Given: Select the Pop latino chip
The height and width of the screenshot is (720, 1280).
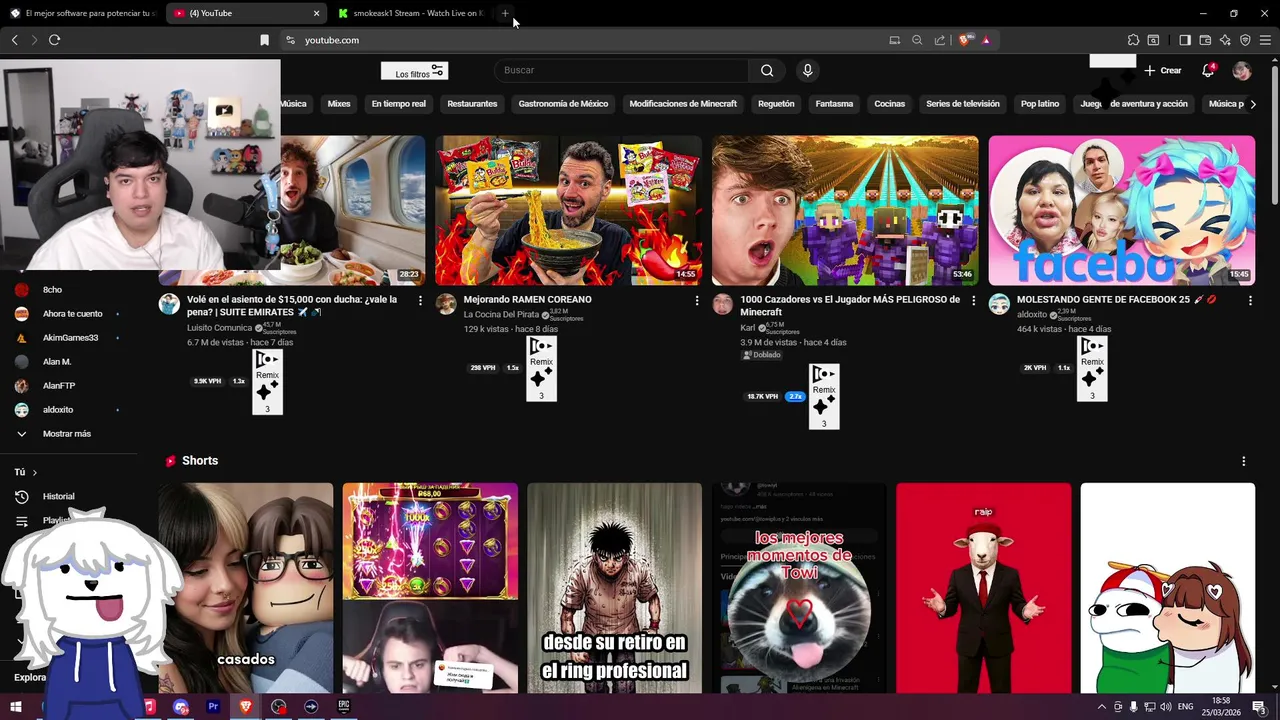Looking at the screenshot, I should pos(1040,104).
